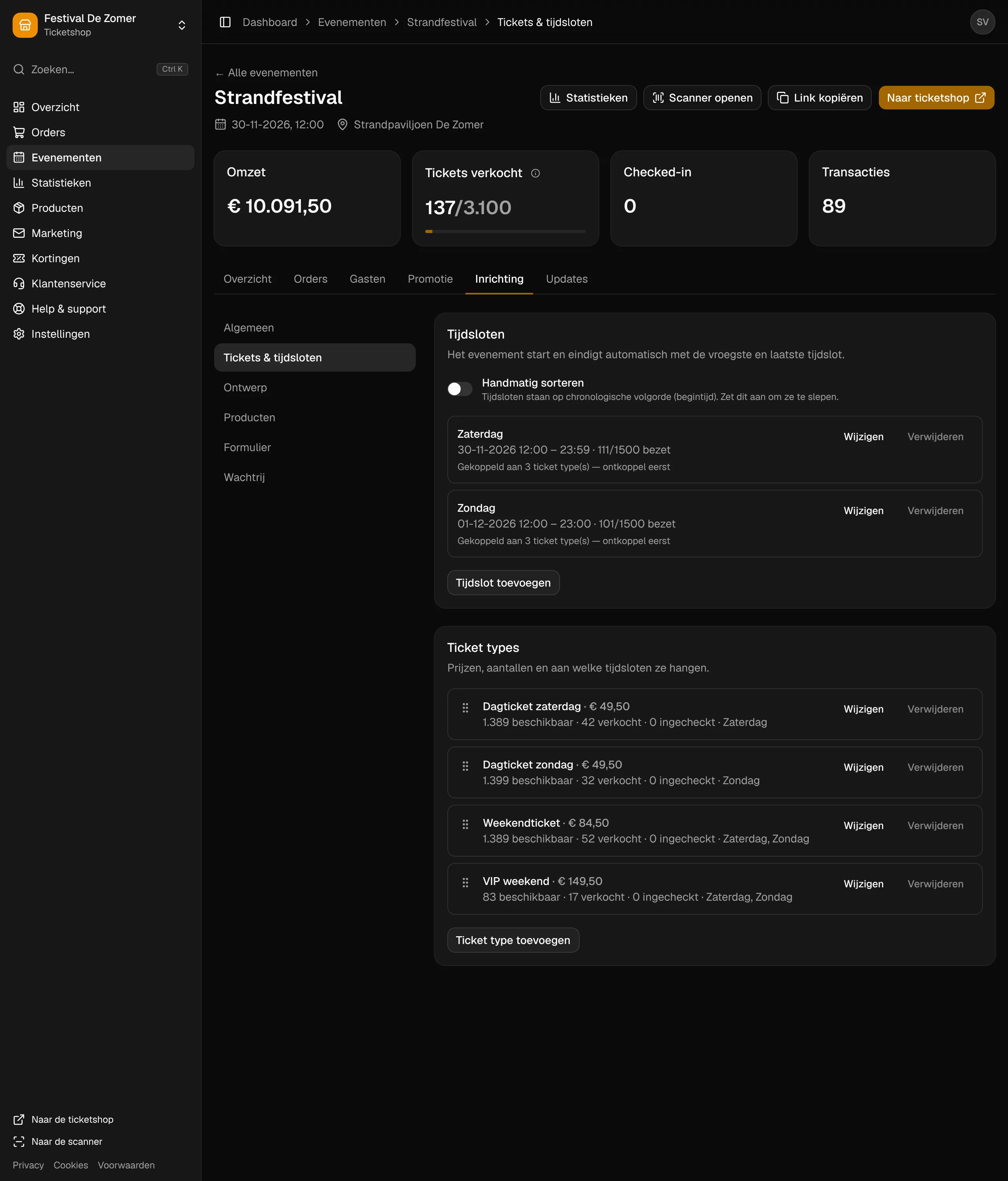Open Instellingen in the sidebar
The width and height of the screenshot is (1008, 1181).
pyautogui.click(x=100, y=334)
